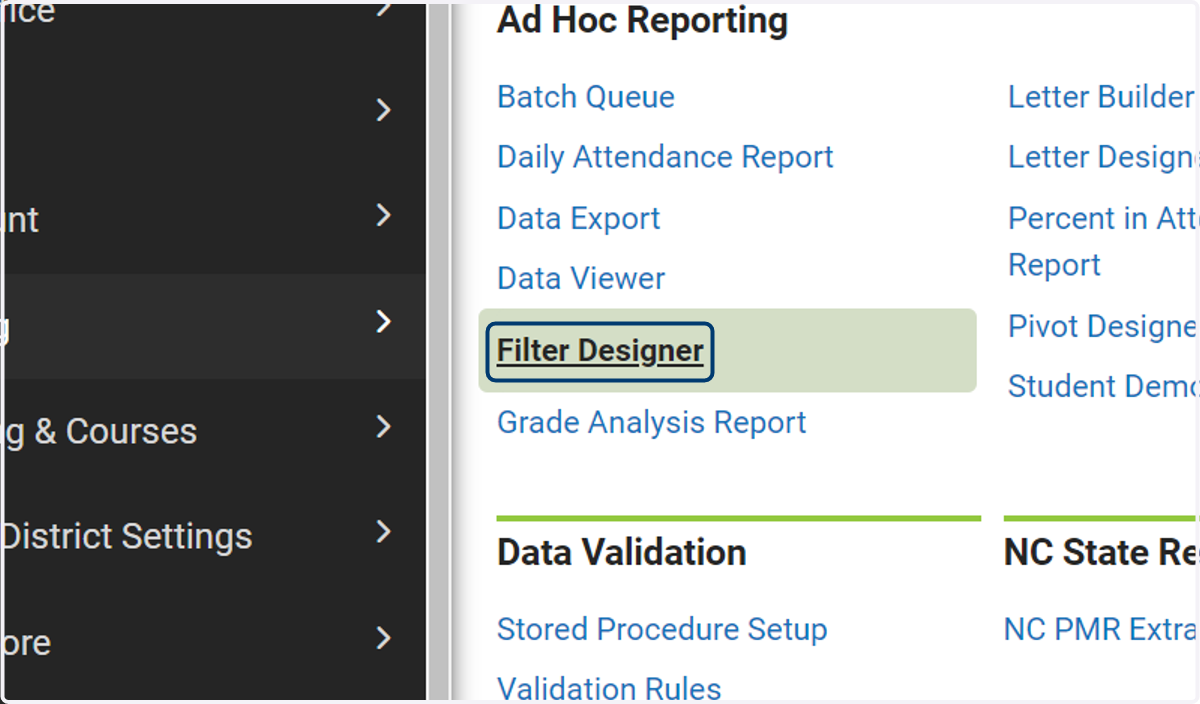
Task: Click the Ad Hoc Reporting heading
Action: coord(642,20)
